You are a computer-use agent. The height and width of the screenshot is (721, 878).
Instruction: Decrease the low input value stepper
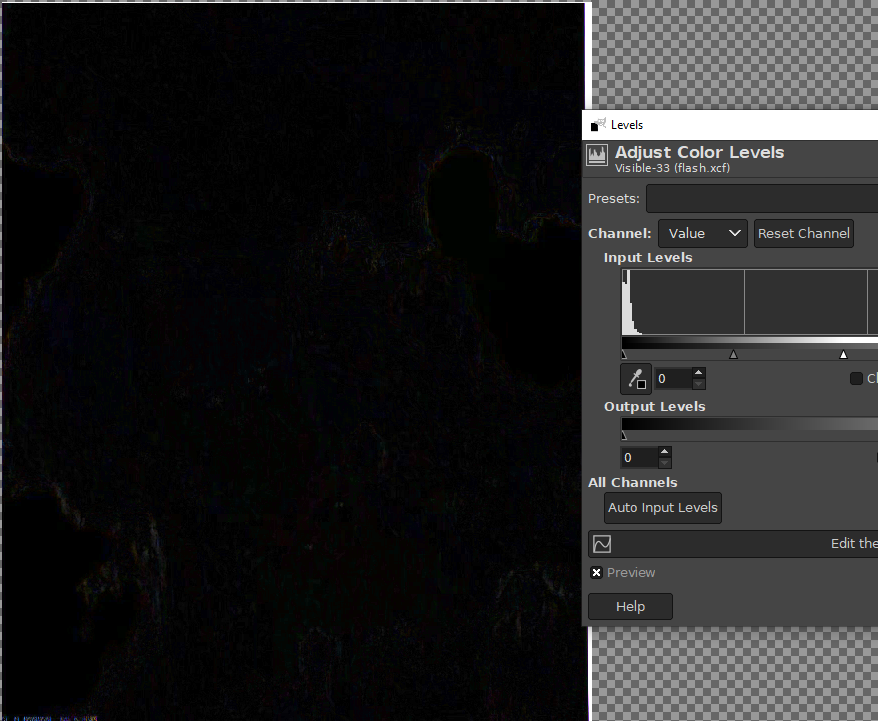(698, 384)
